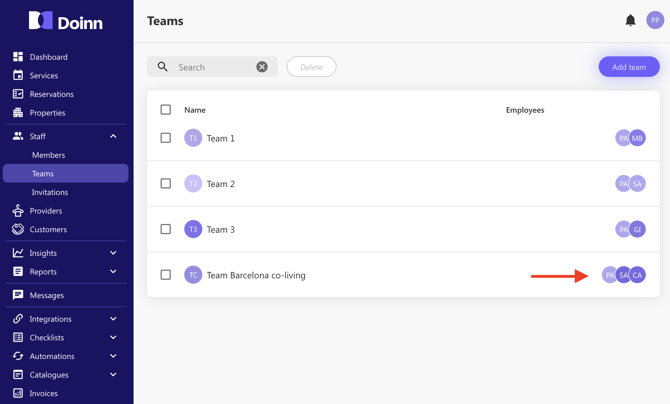
Task: Check the Team 2 checkbox
Action: click(166, 183)
